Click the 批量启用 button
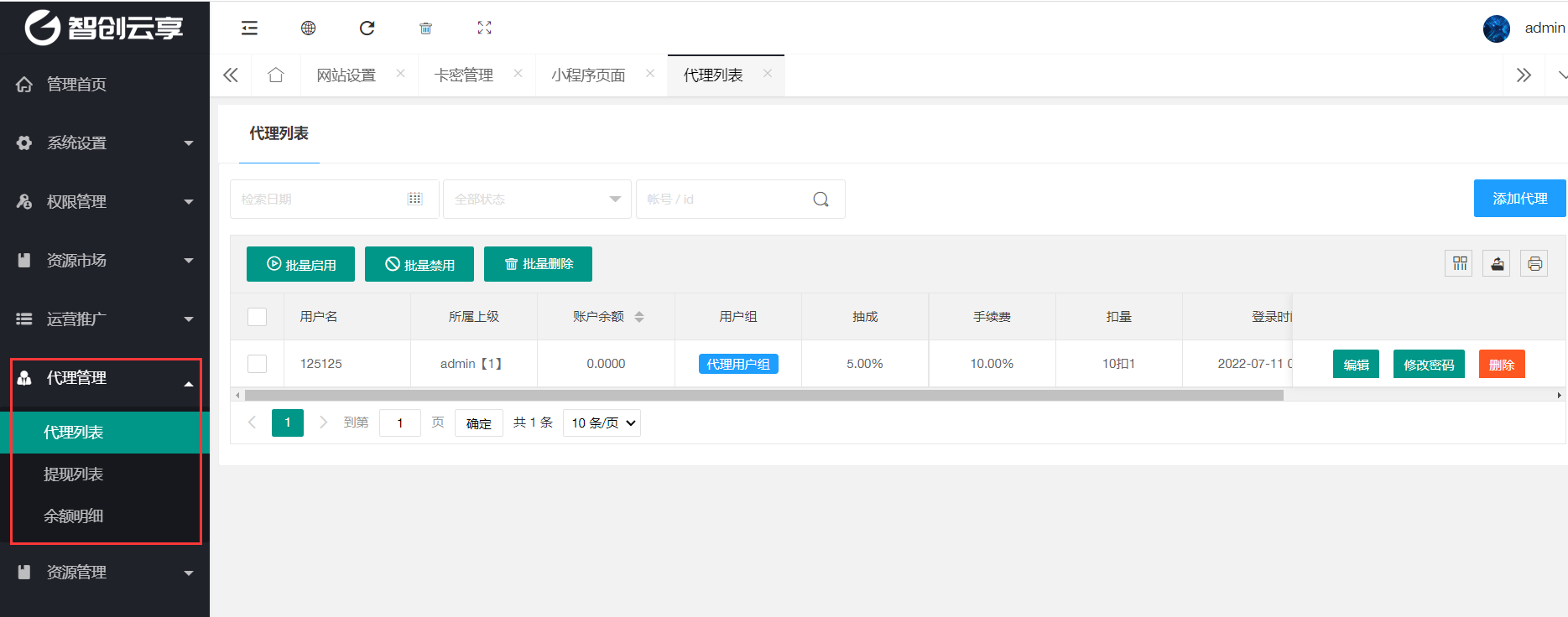Viewport: 1568px width, 617px height. click(x=300, y=264)
